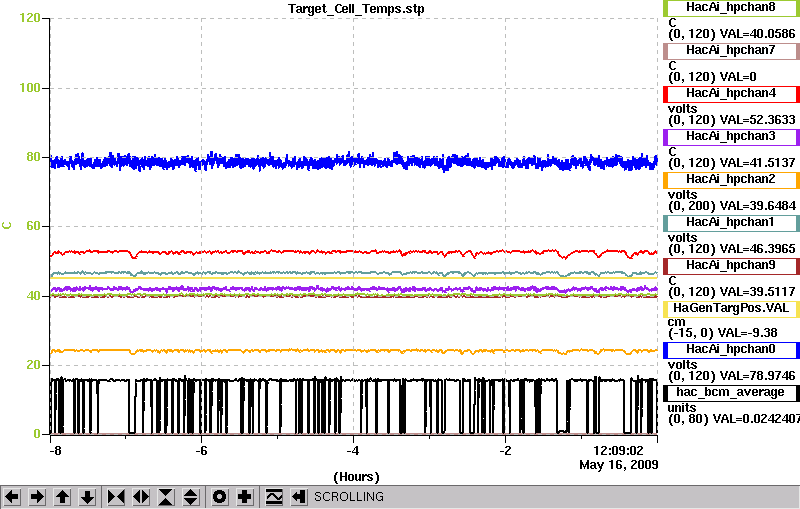
Task: Click the vertical zoom-in hourglass button
Action: (x=166, y=497)
